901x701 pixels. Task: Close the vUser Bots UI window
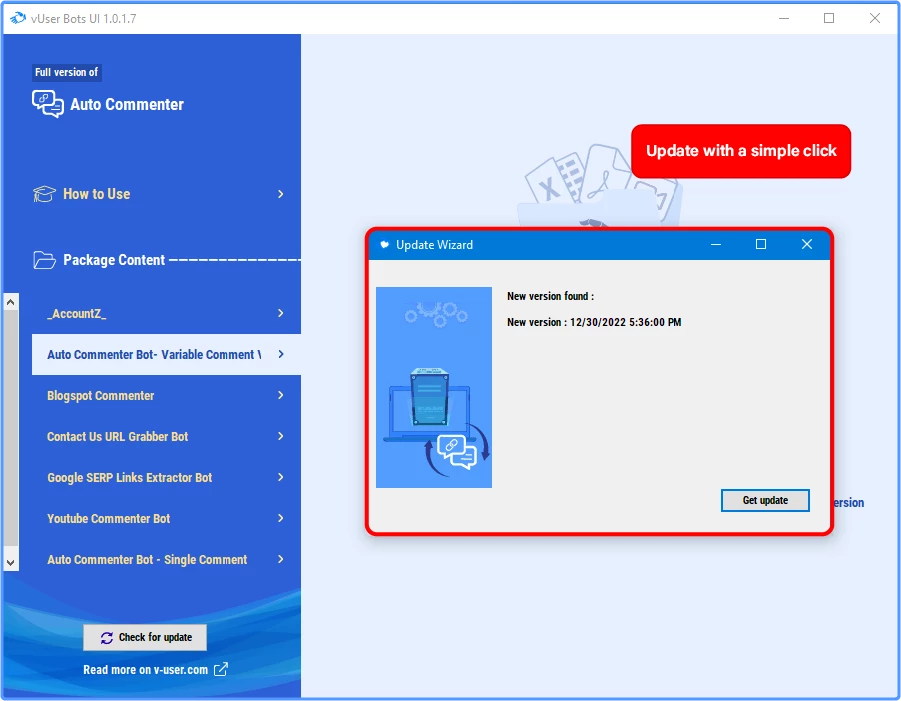[875, 18]
